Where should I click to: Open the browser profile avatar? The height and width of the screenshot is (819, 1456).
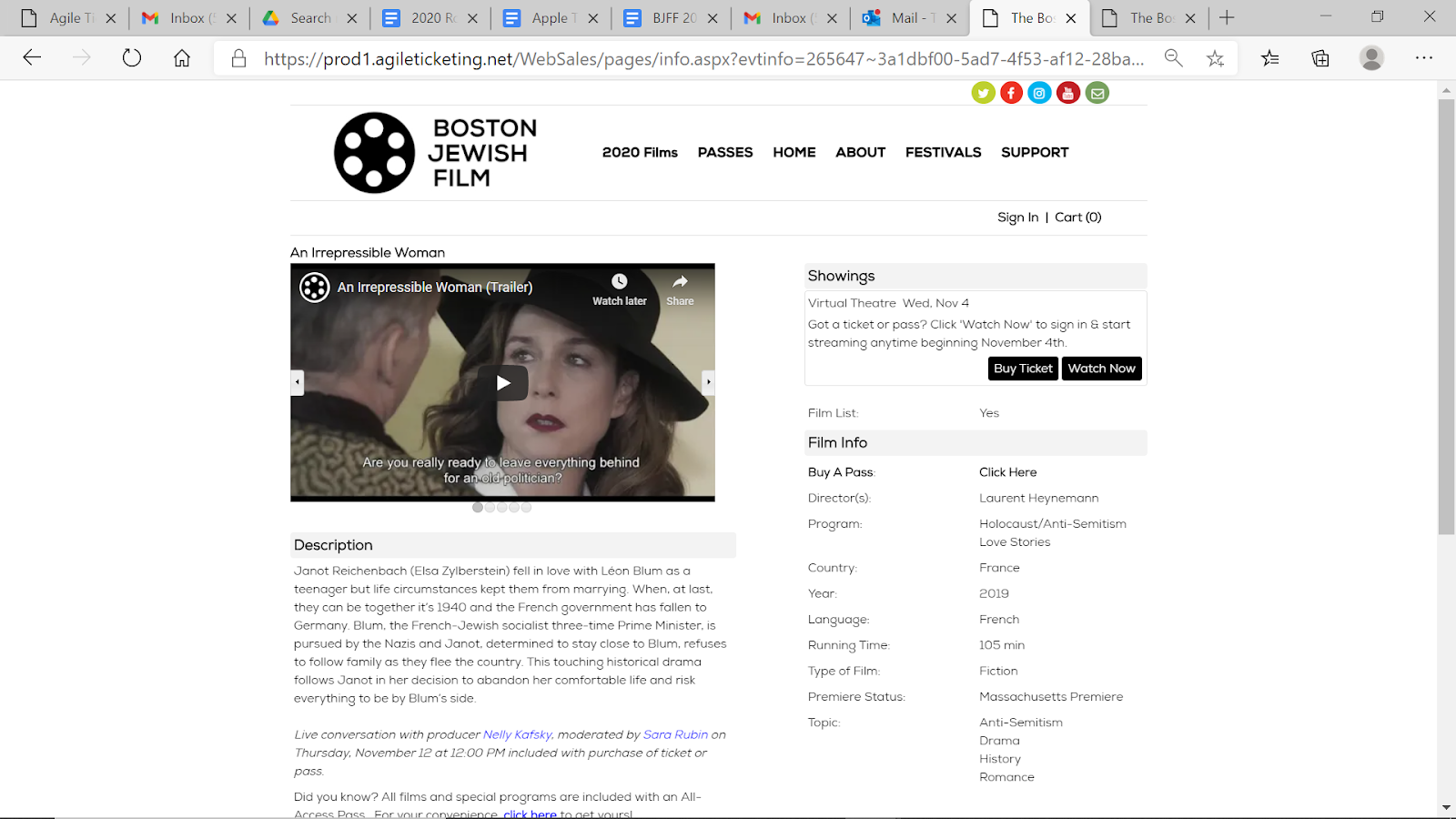tap(1371, 58)
